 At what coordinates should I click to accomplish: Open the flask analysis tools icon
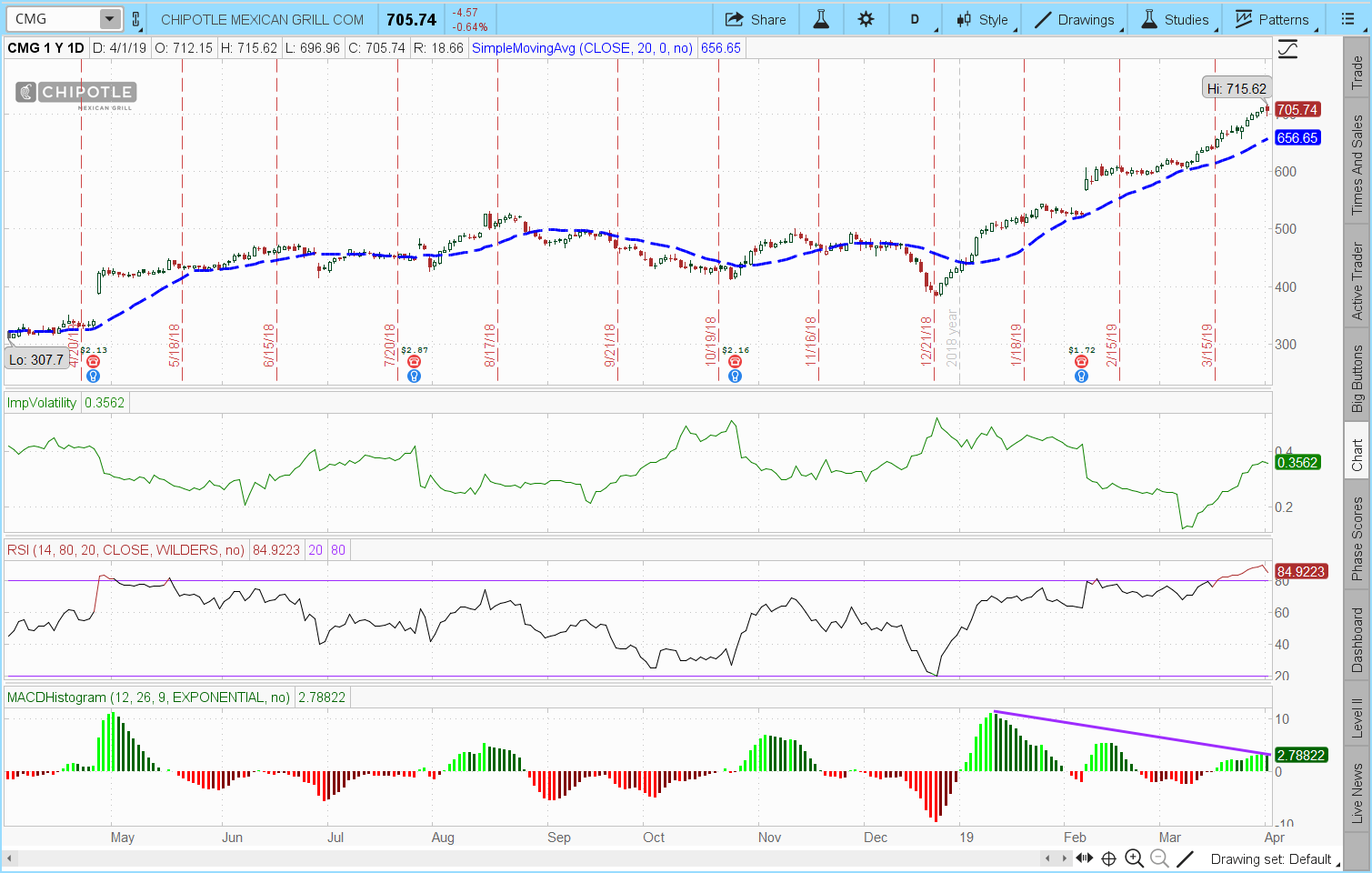[x=821, y=19]
